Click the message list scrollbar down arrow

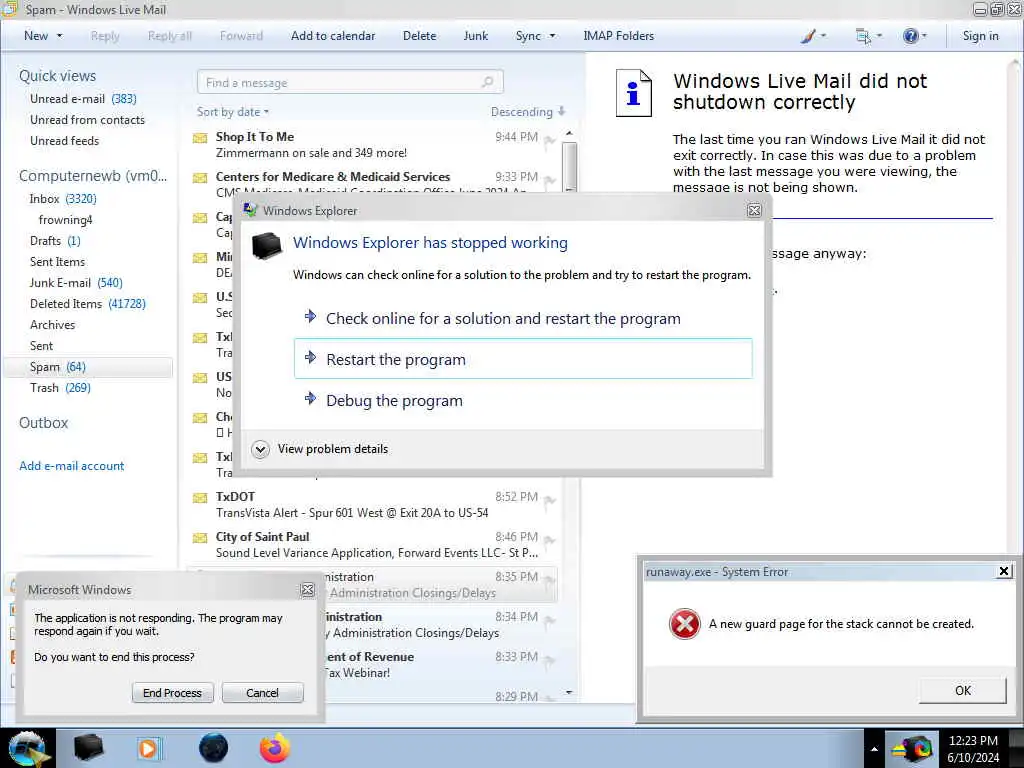(x=569, y=692)
